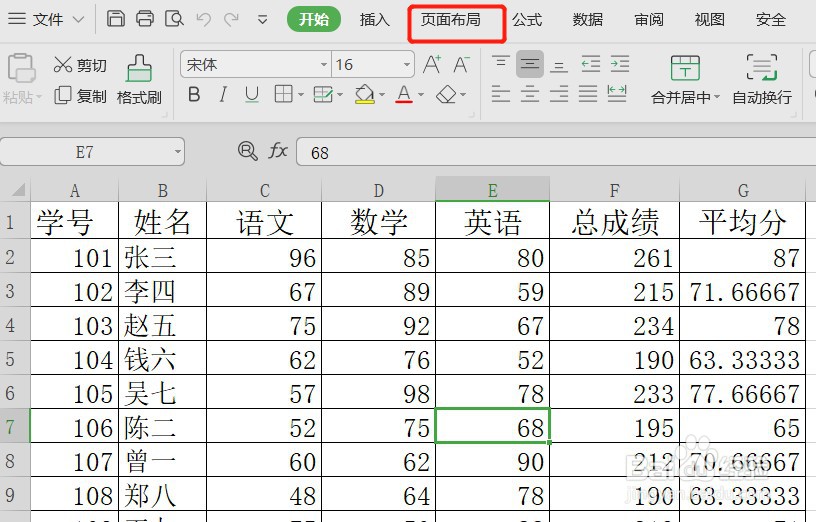Align text to top icon

click(501, 64)
